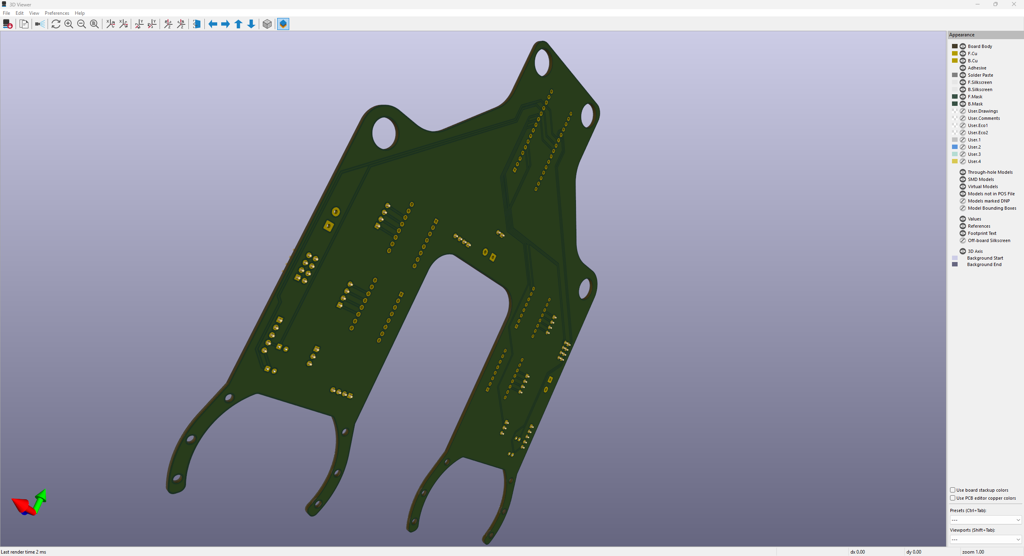This screenshot has width=1024, height=556.
Task: Show Off-board Silkscreen toggle
Action: coord(963,240)
